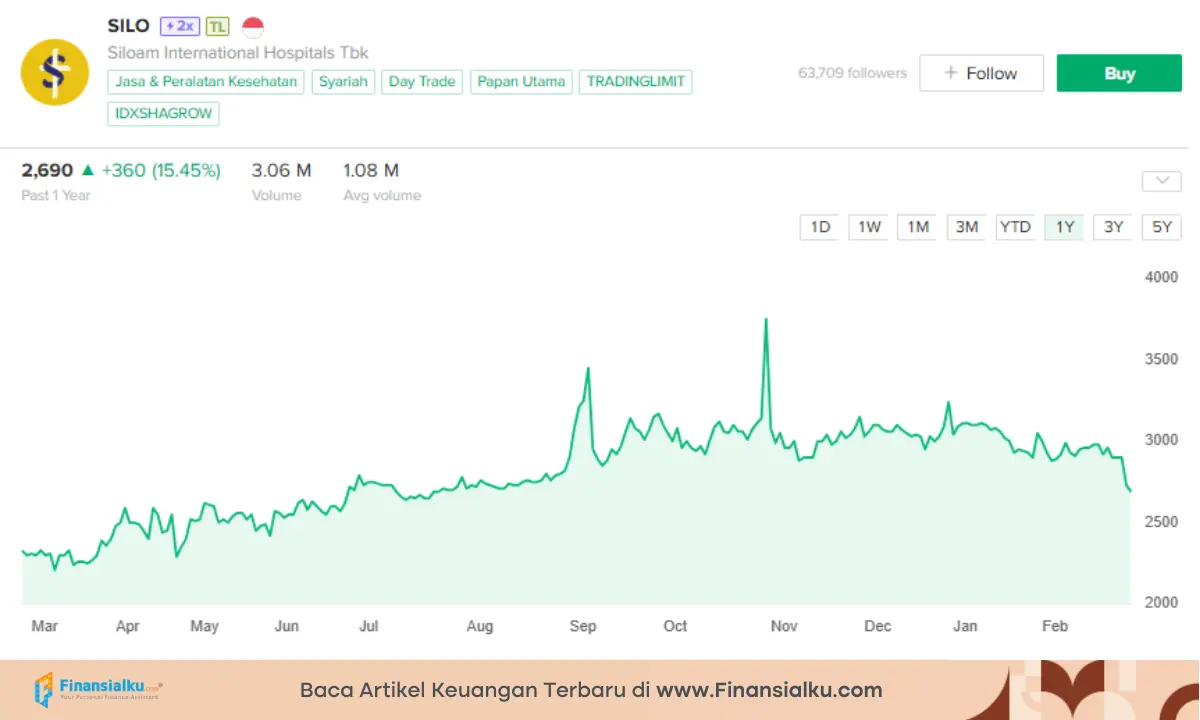The width and height of the screenshot is (1200, 720).
Task: Click the September price peak on chart
Action: [x=588, y=369]
